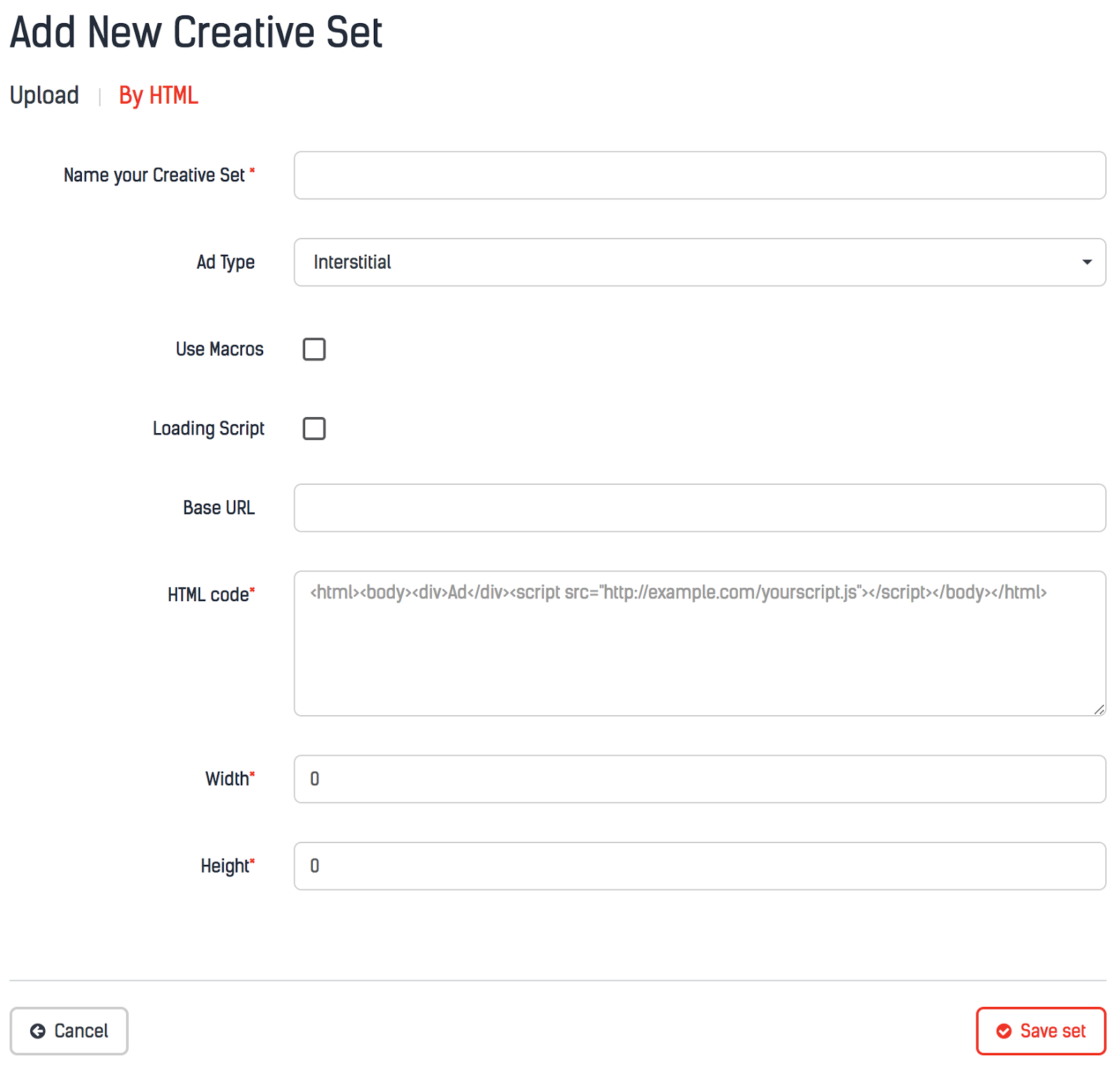Switch to the Upload tab
This screenshot has height=1065, width=1120.
[x=44, y=95]
